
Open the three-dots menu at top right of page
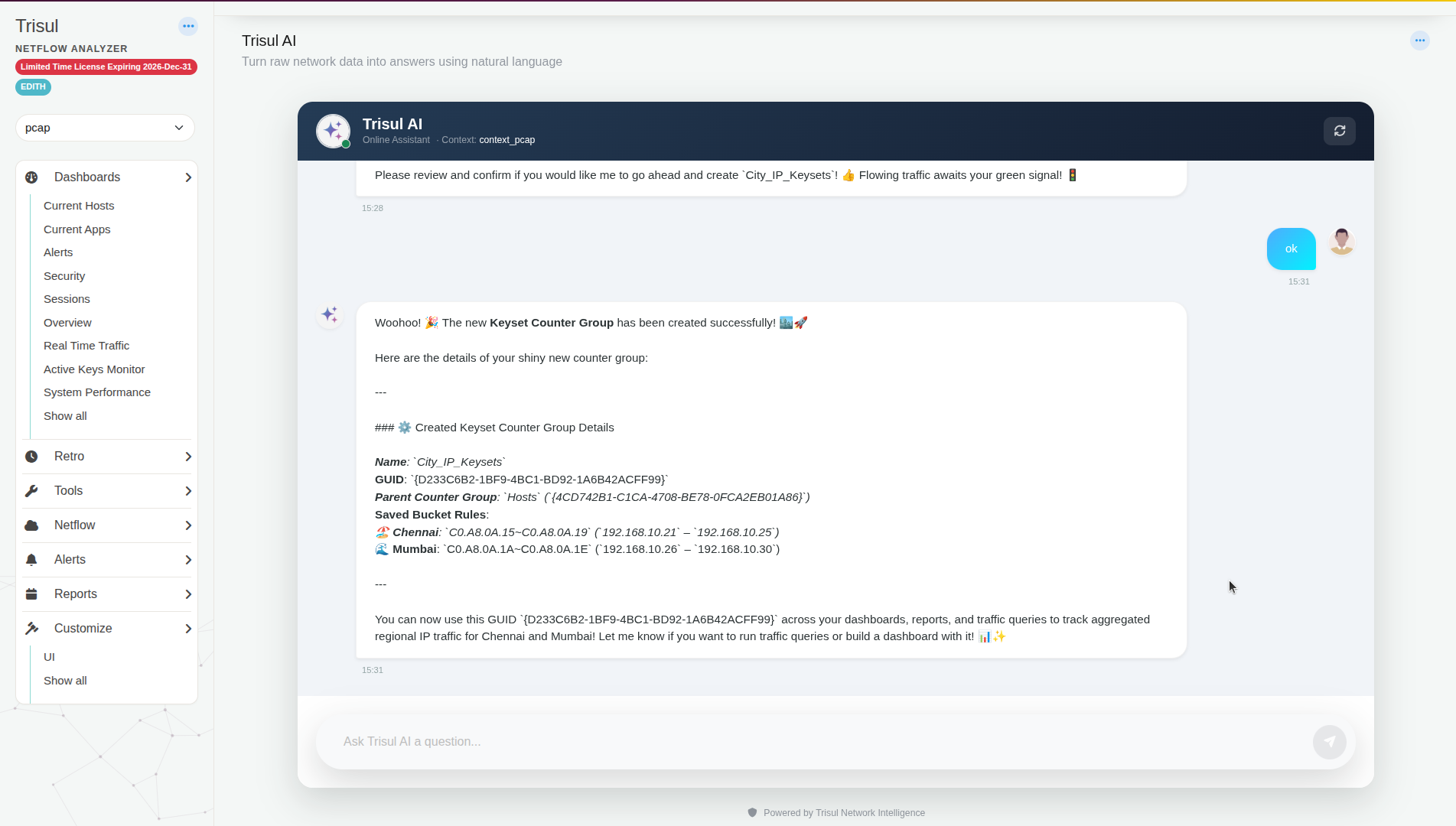tap(1420, 41)
